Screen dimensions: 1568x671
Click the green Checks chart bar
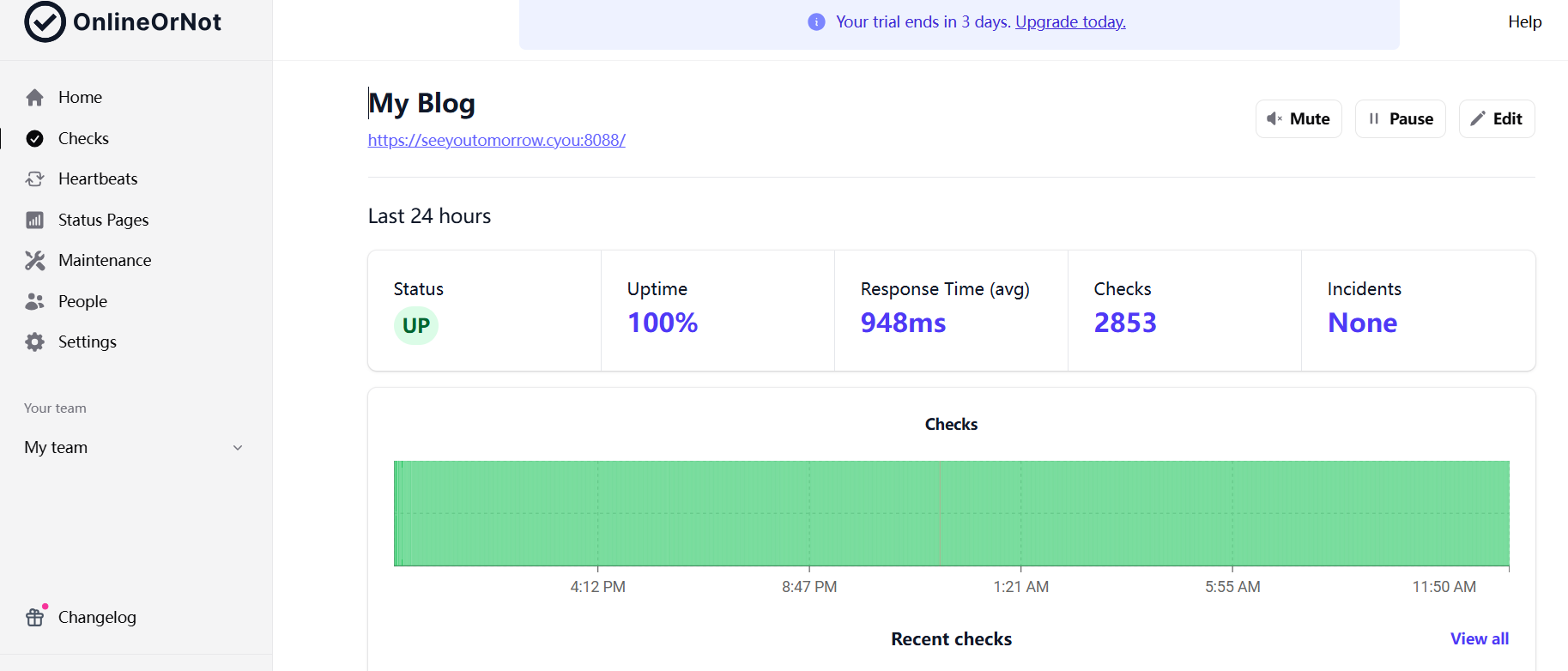pos(951,513)
